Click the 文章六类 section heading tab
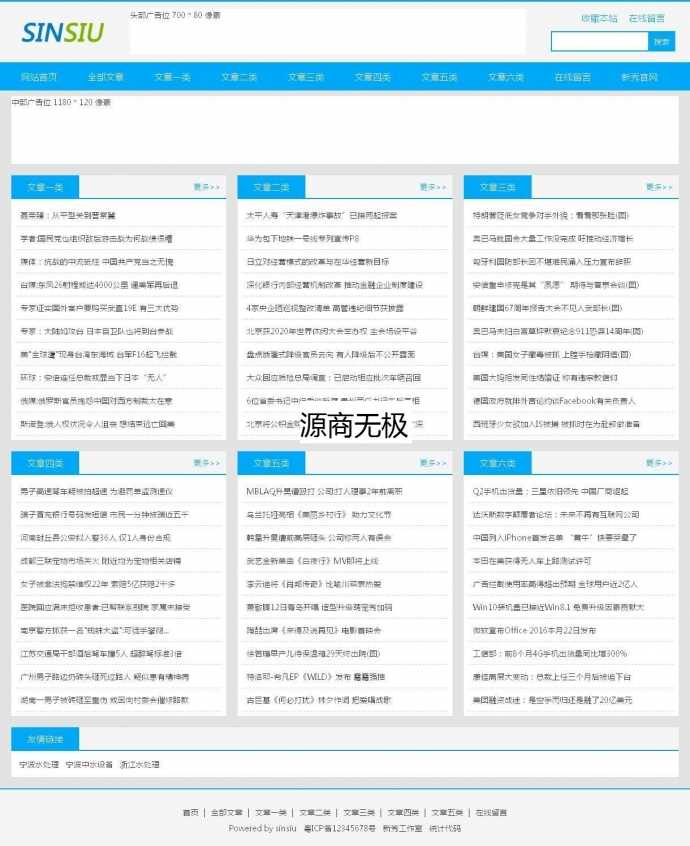690x846 pixels. (x=497, y=463)
